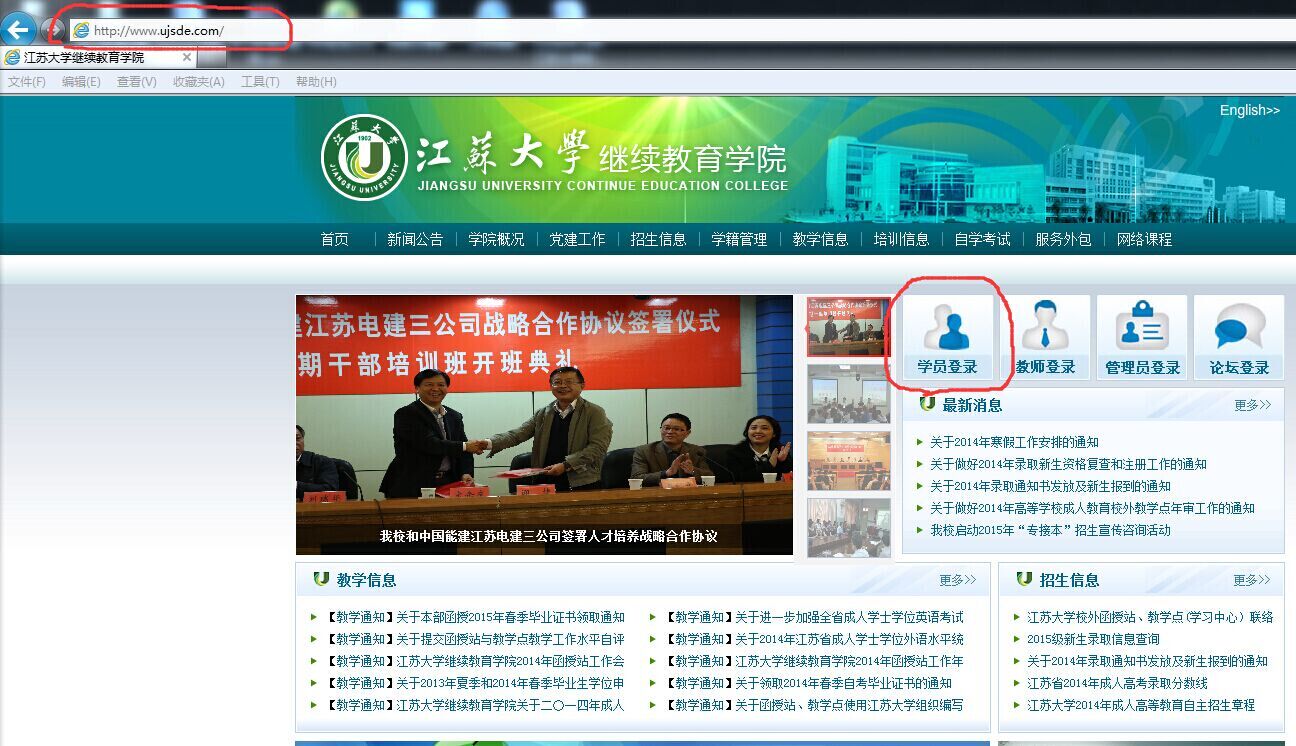Open the 收藏夹(A) menu
The height and width of the screenshot is (746, 1296).
[198, 82]
